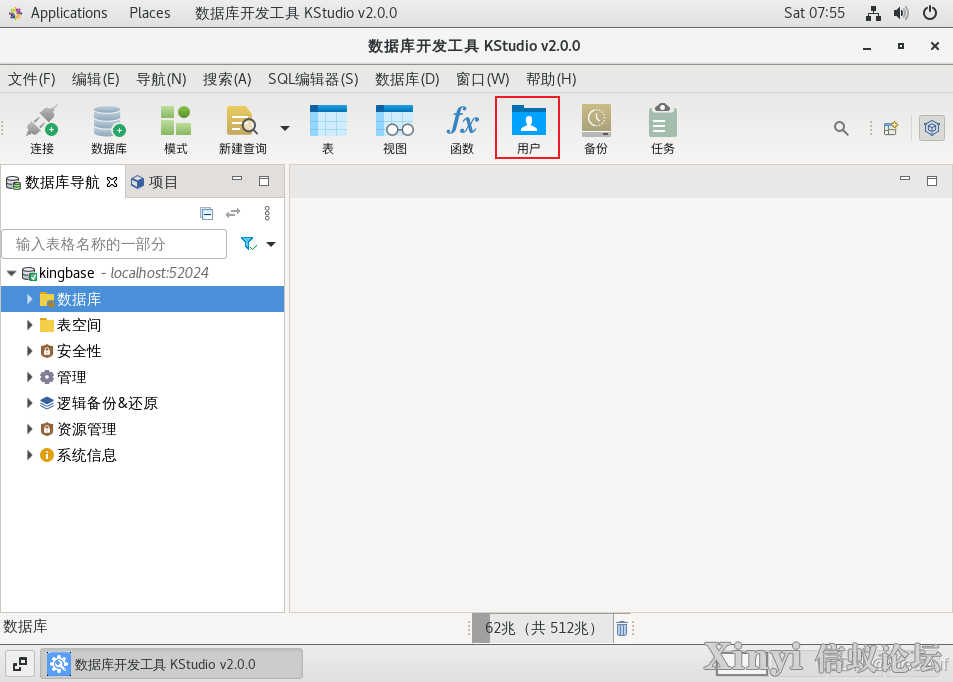Expand the 安全性 node
The image size is (953, 682).
[29, 351]
